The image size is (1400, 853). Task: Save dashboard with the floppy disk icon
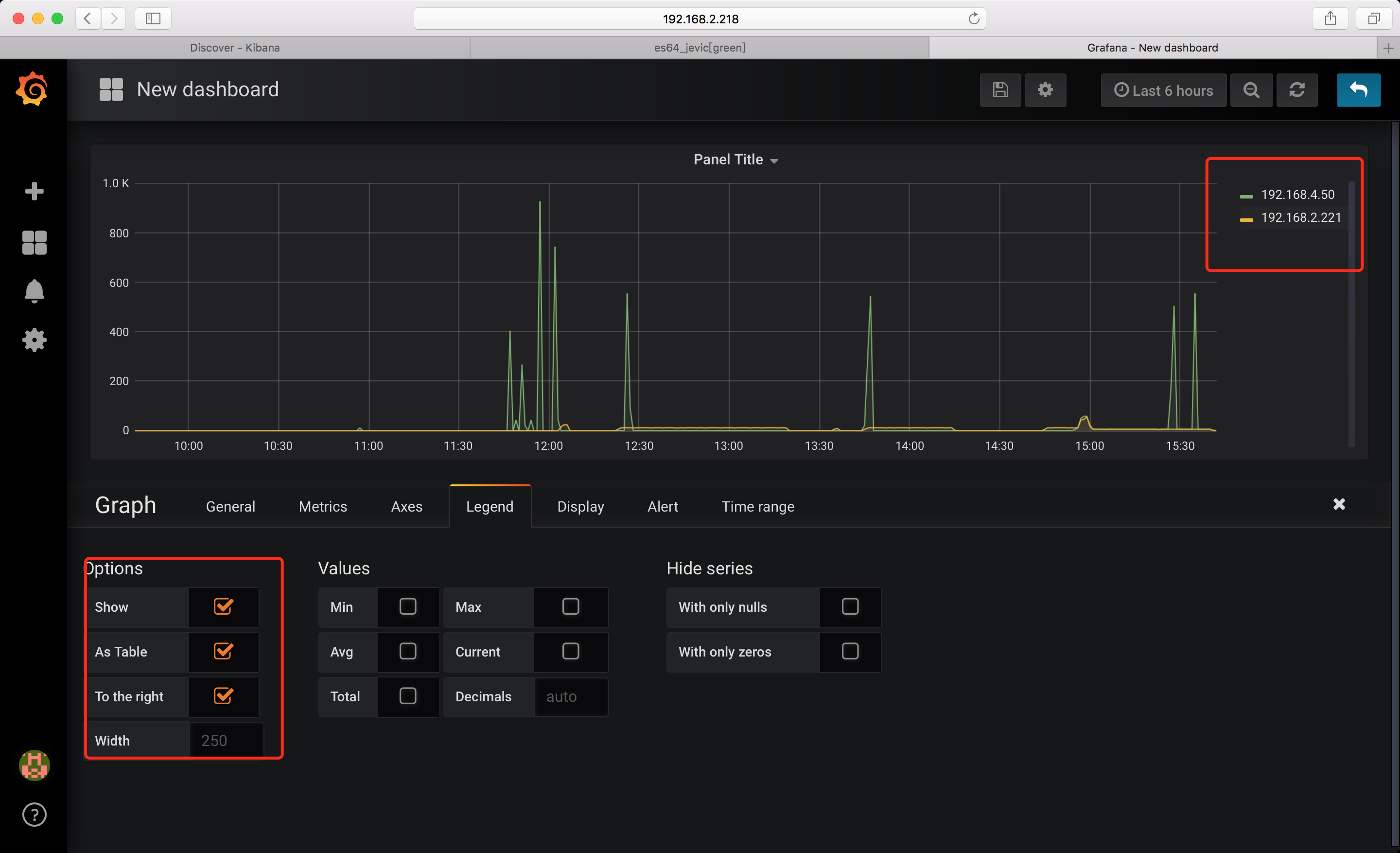(x=1000, y=90)
